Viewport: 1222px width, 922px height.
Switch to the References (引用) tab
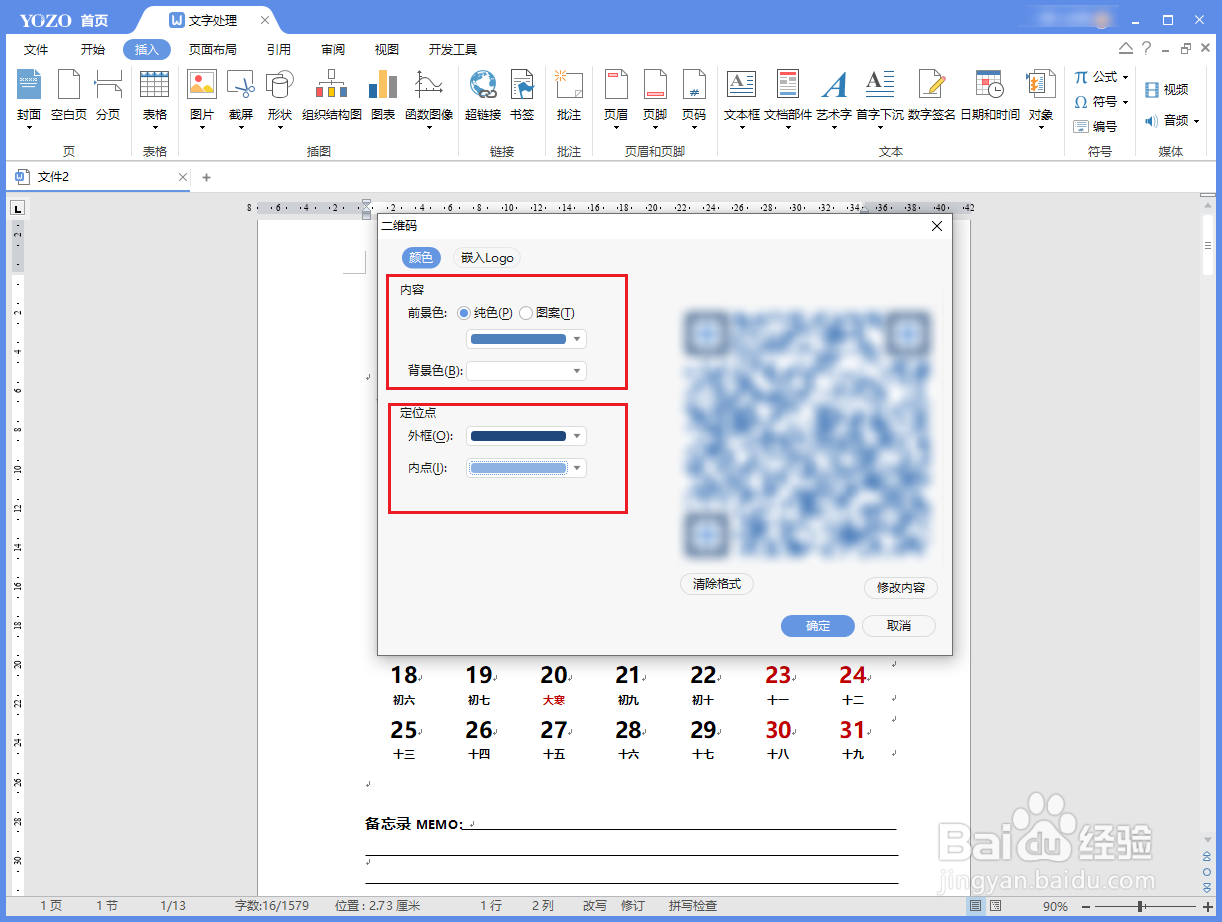coord(279,49)
